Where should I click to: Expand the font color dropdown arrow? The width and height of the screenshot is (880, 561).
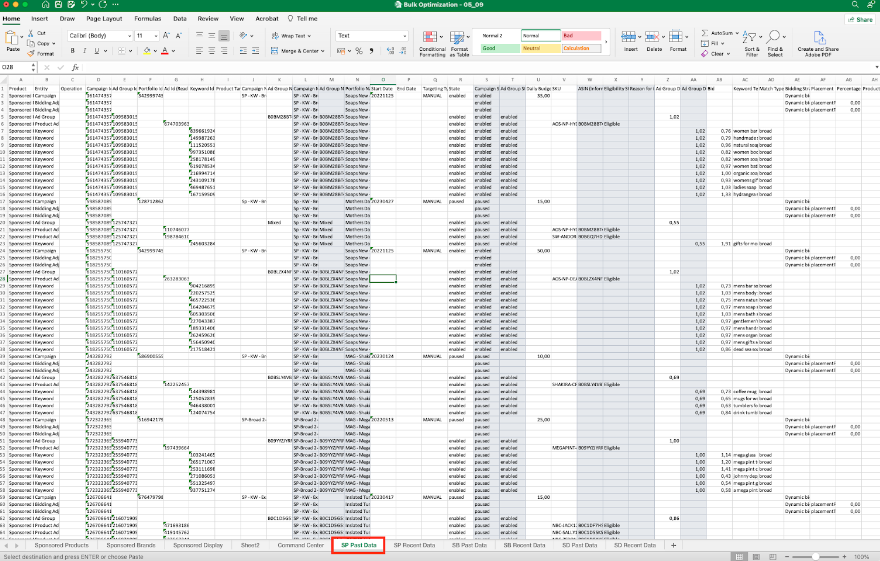[173, 50]
